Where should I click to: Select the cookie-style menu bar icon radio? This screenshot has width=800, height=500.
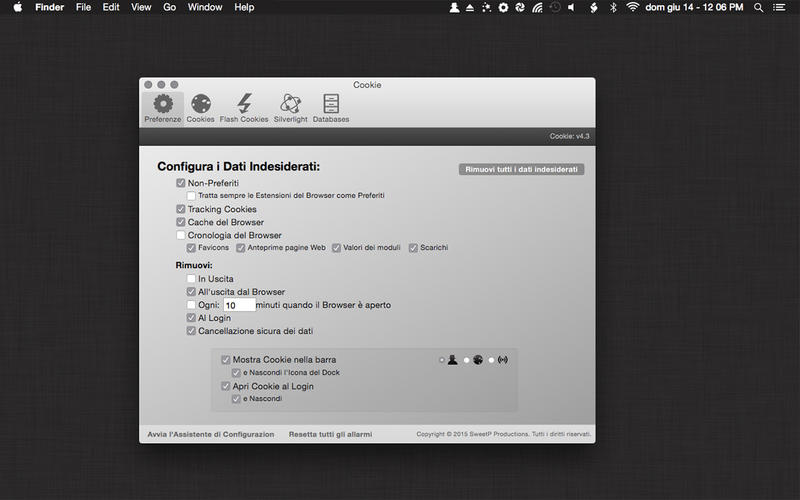[x=466, y=360]
